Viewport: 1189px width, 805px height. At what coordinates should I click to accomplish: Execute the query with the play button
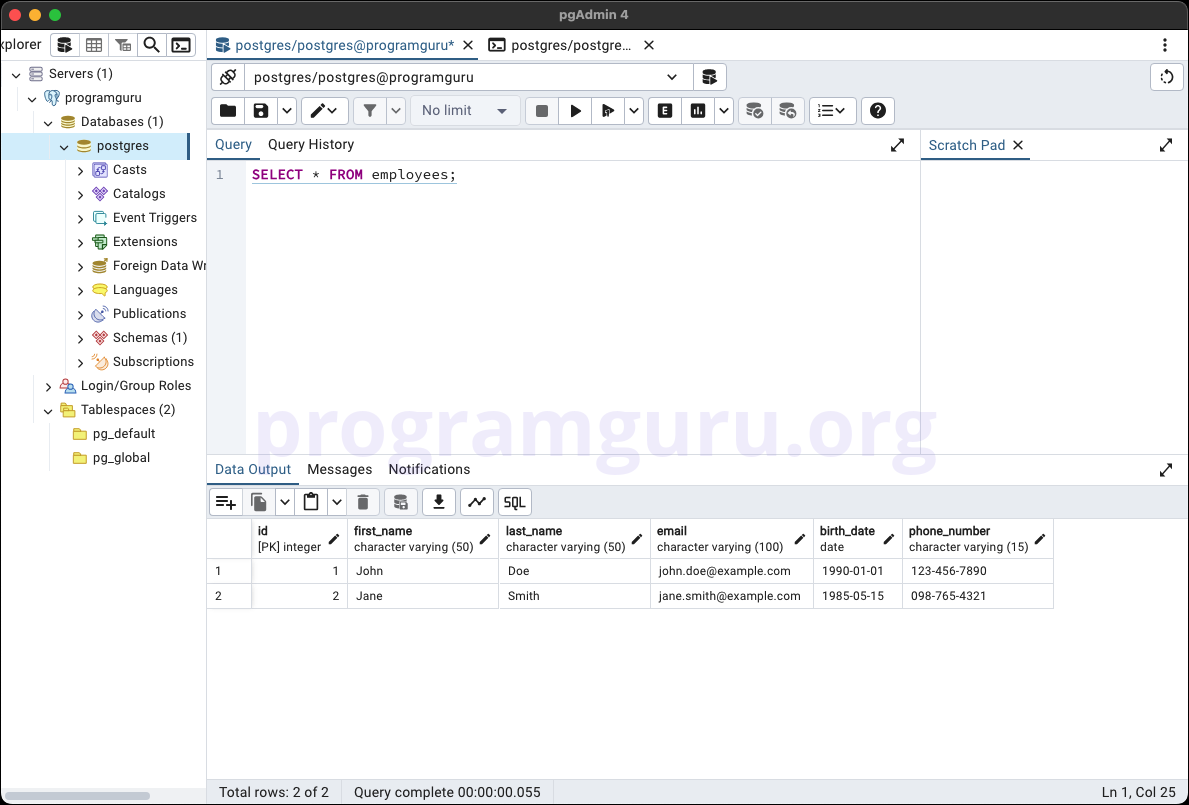[575, 110]
